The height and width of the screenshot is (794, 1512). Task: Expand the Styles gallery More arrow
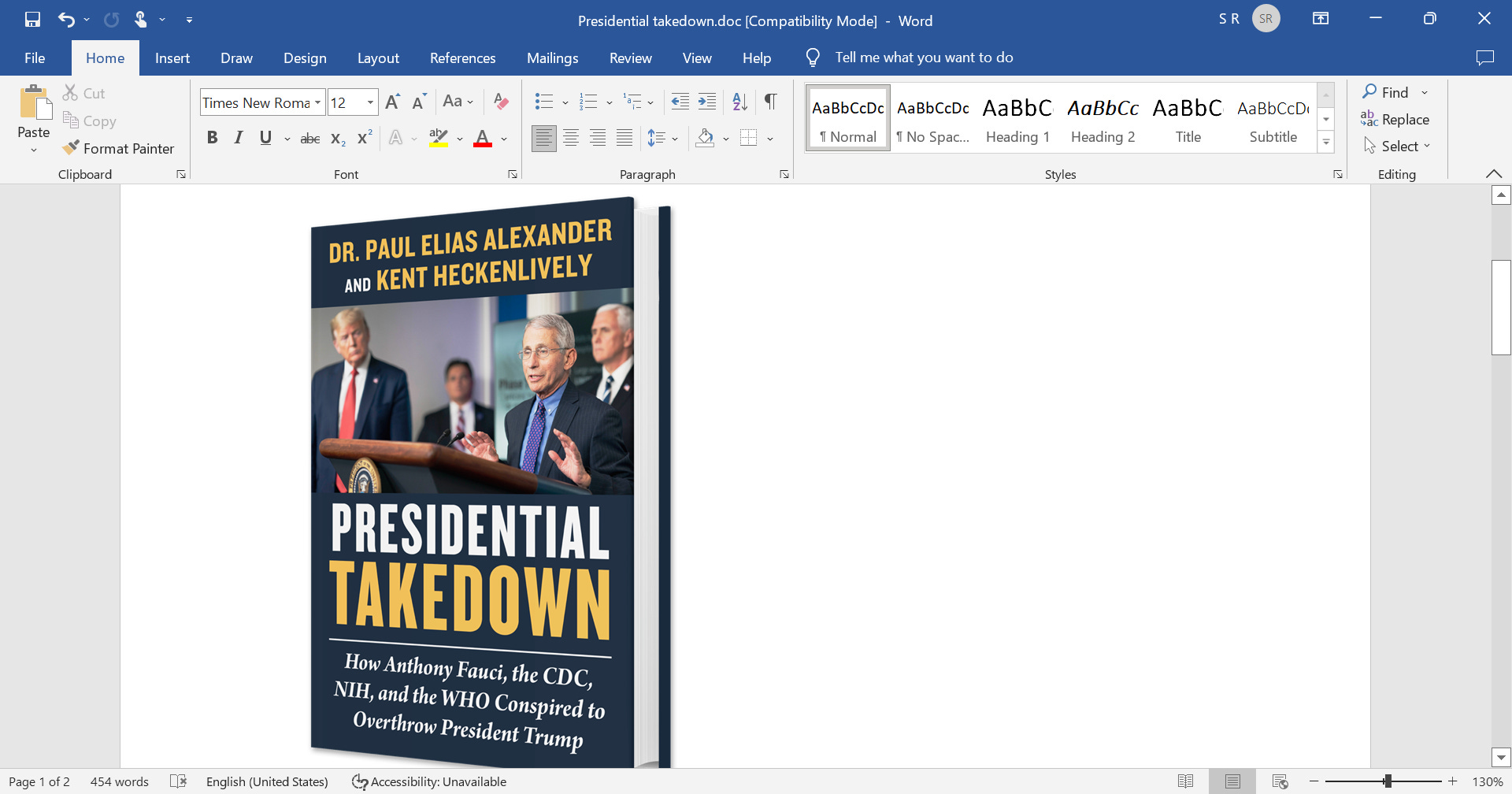point(1326,143)
